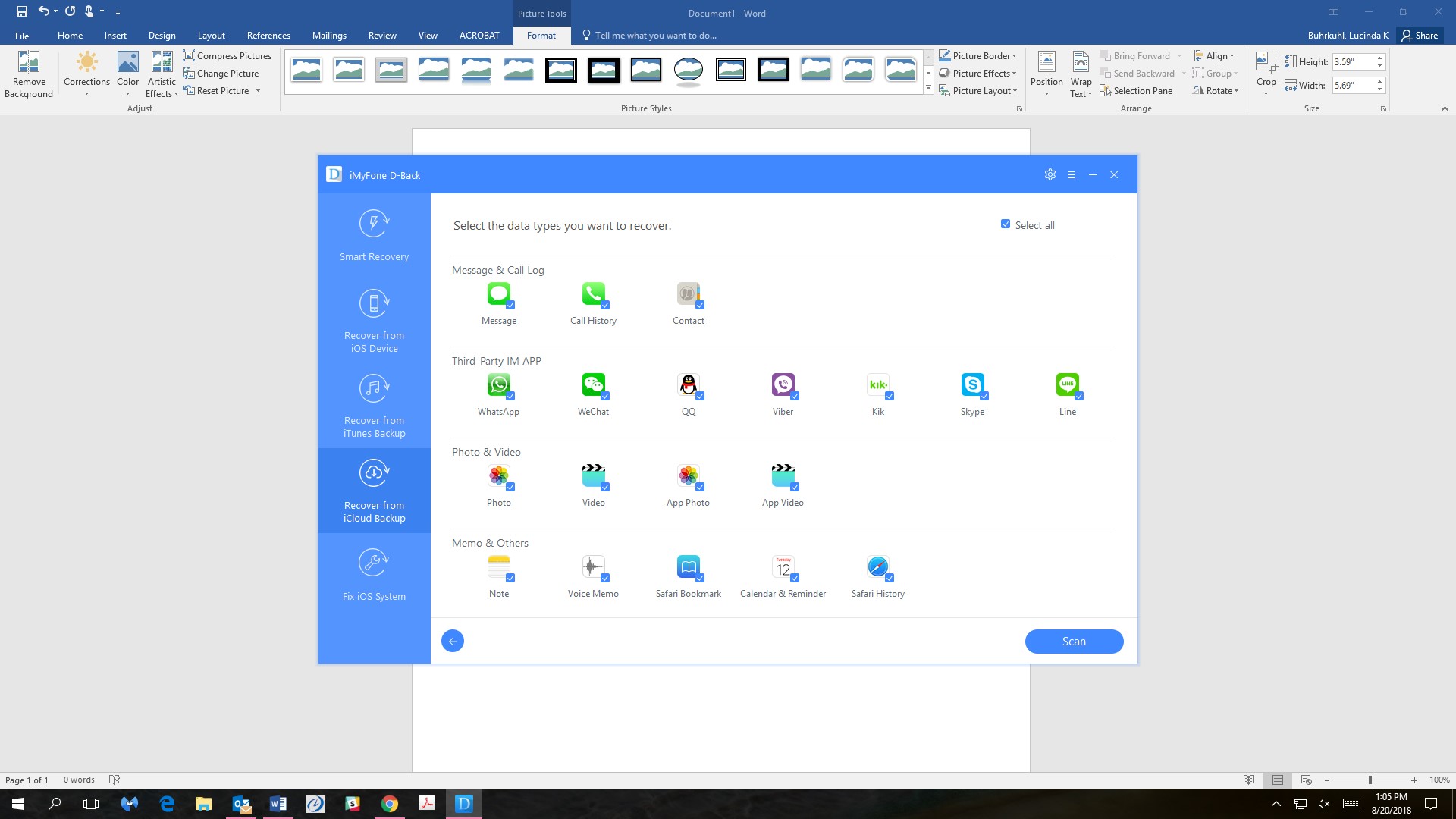Click the Height input field

pyautogui.click(x=1353, y=61)
